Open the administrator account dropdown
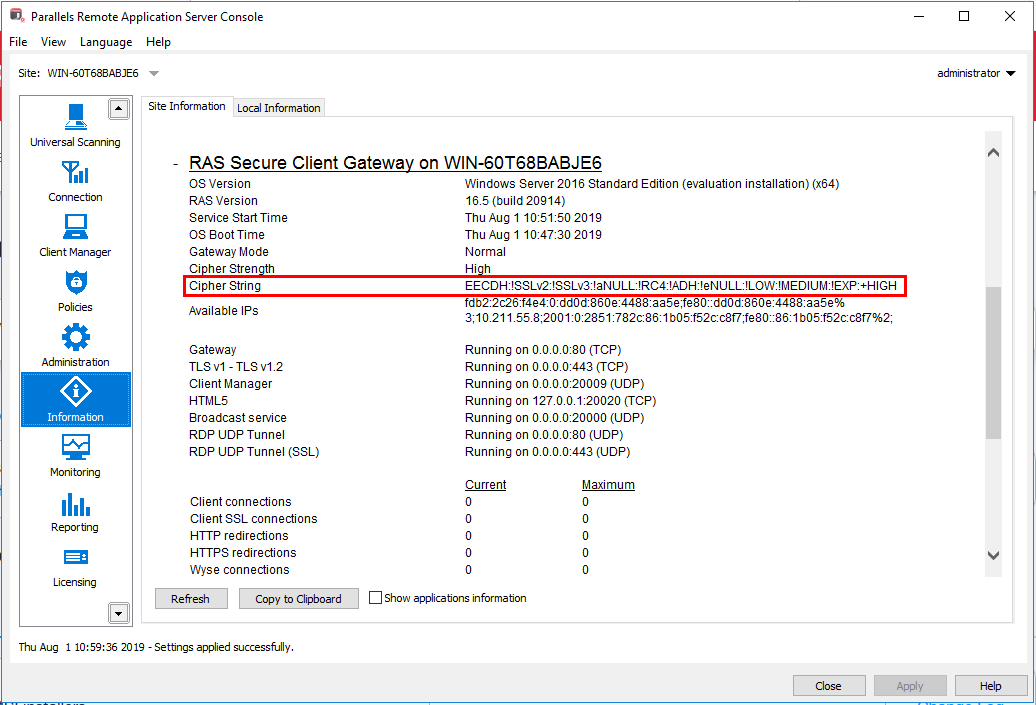Viewport: 1036px width, 705px height. [1010, 73]
